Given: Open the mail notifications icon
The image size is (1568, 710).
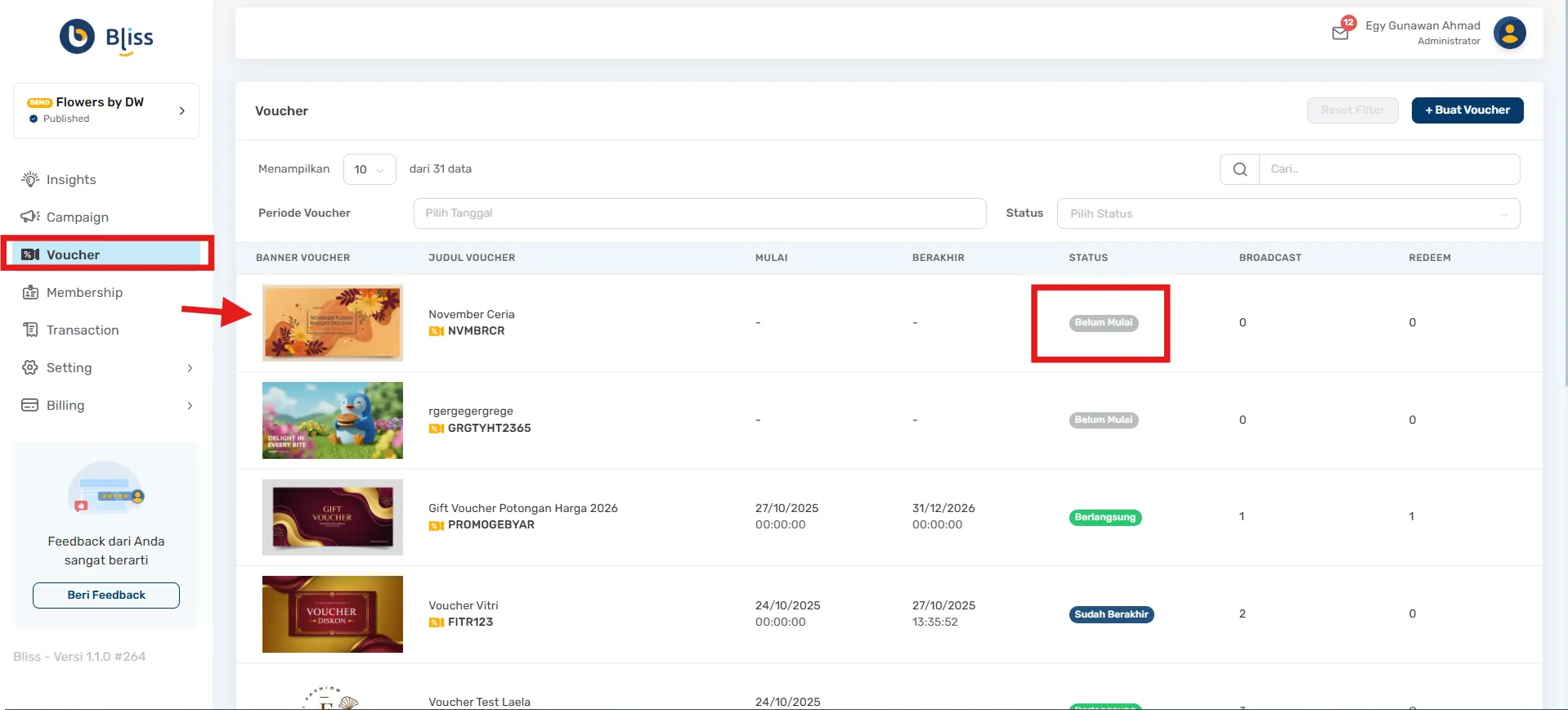Looking at the screenshot, I should tap(1340, 33).
